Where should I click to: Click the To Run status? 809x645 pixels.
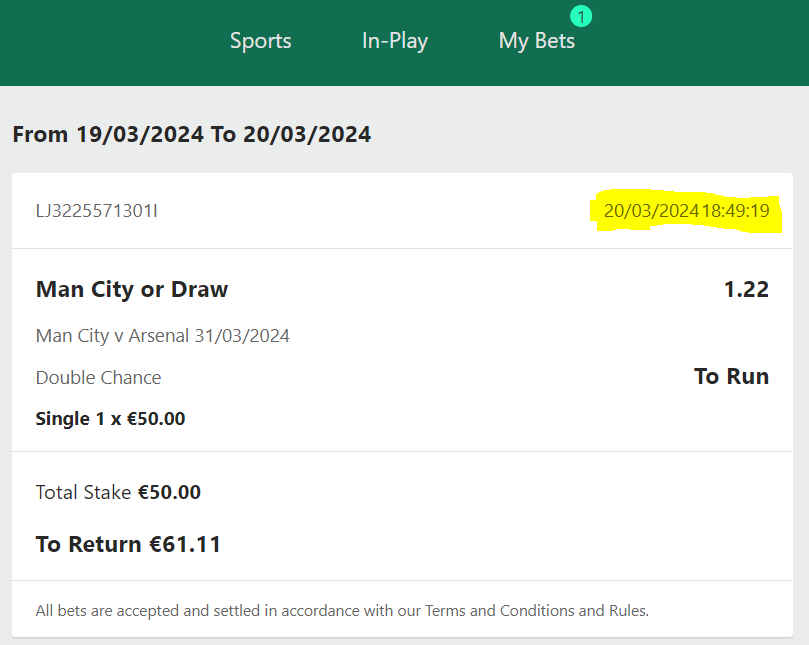click(x=731, y=376)
